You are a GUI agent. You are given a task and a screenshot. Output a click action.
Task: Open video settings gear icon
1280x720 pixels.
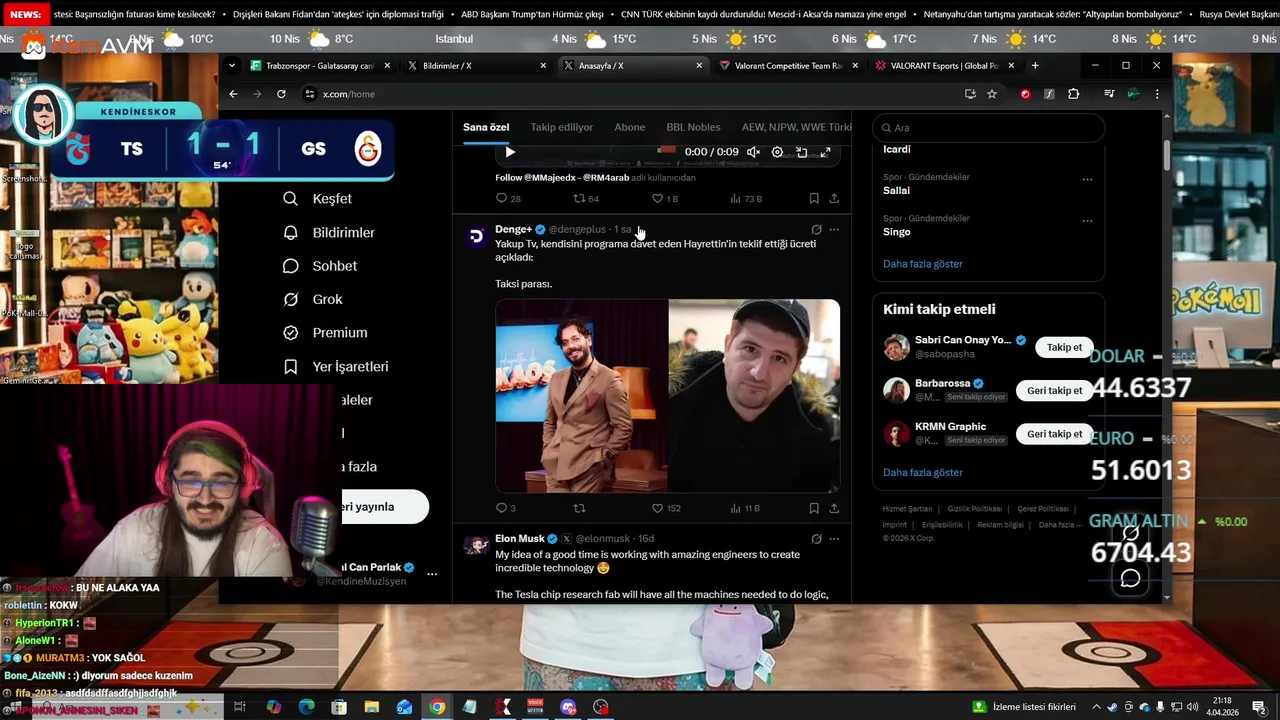click(777, 152)
